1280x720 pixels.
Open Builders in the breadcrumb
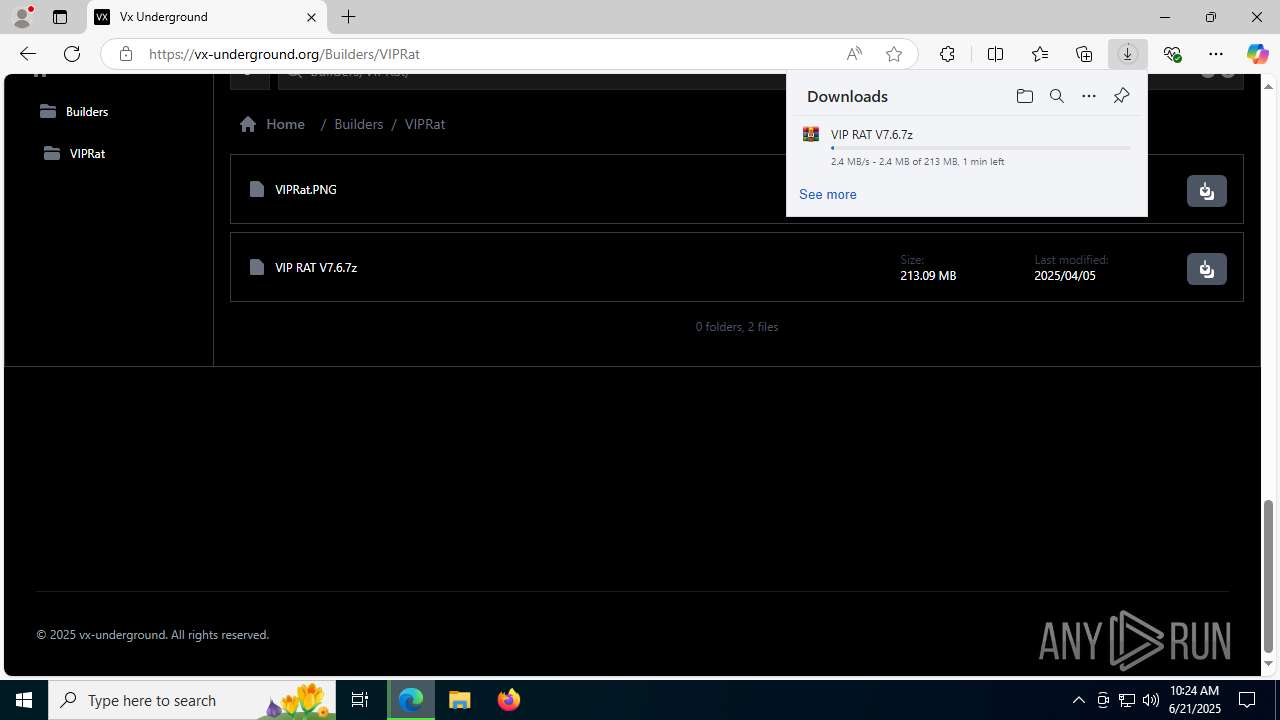coord(358,124)
